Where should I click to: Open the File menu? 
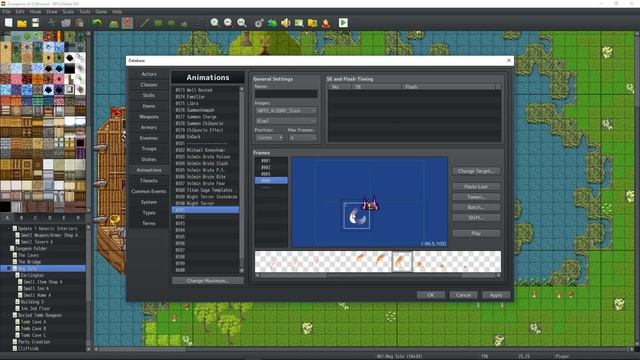[x=7, y=12]
